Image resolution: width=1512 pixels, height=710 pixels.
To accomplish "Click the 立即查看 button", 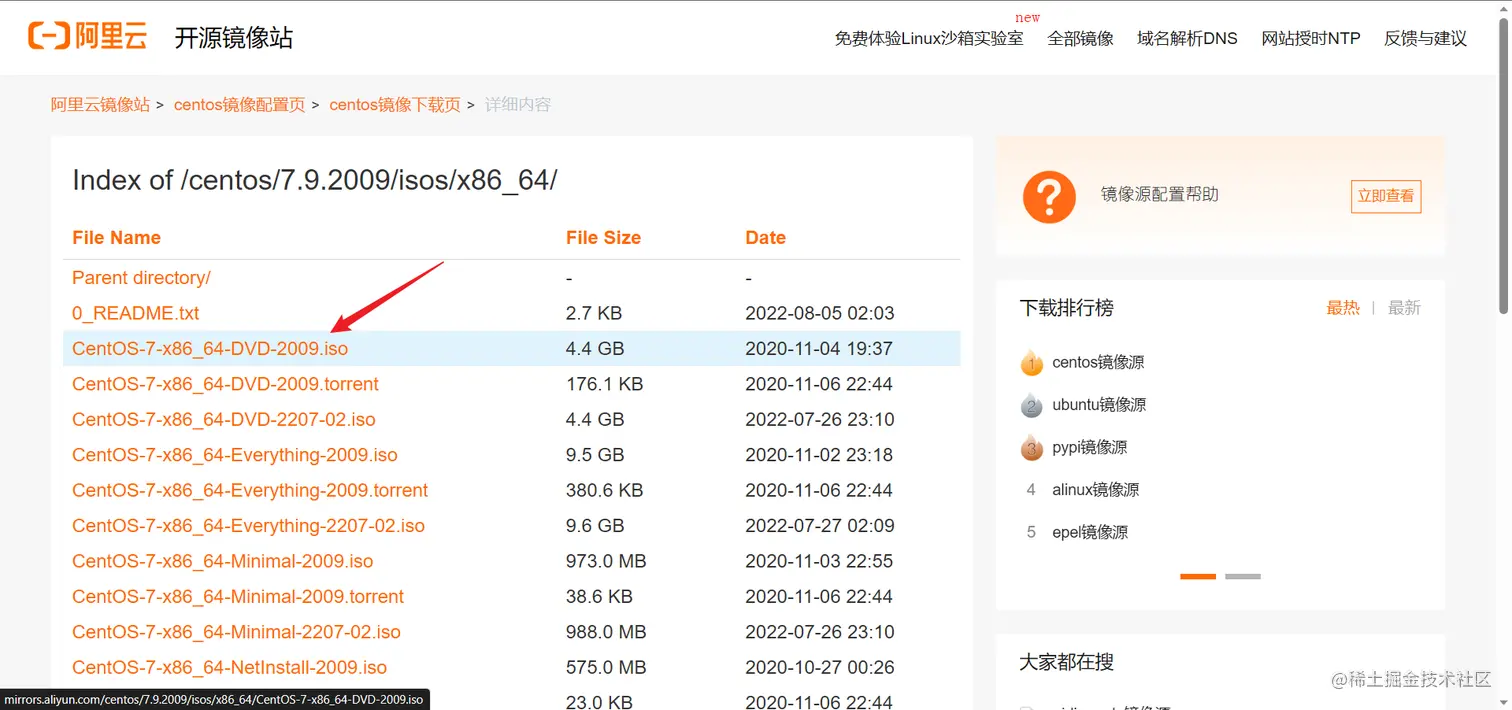I will click(1385, 196).
